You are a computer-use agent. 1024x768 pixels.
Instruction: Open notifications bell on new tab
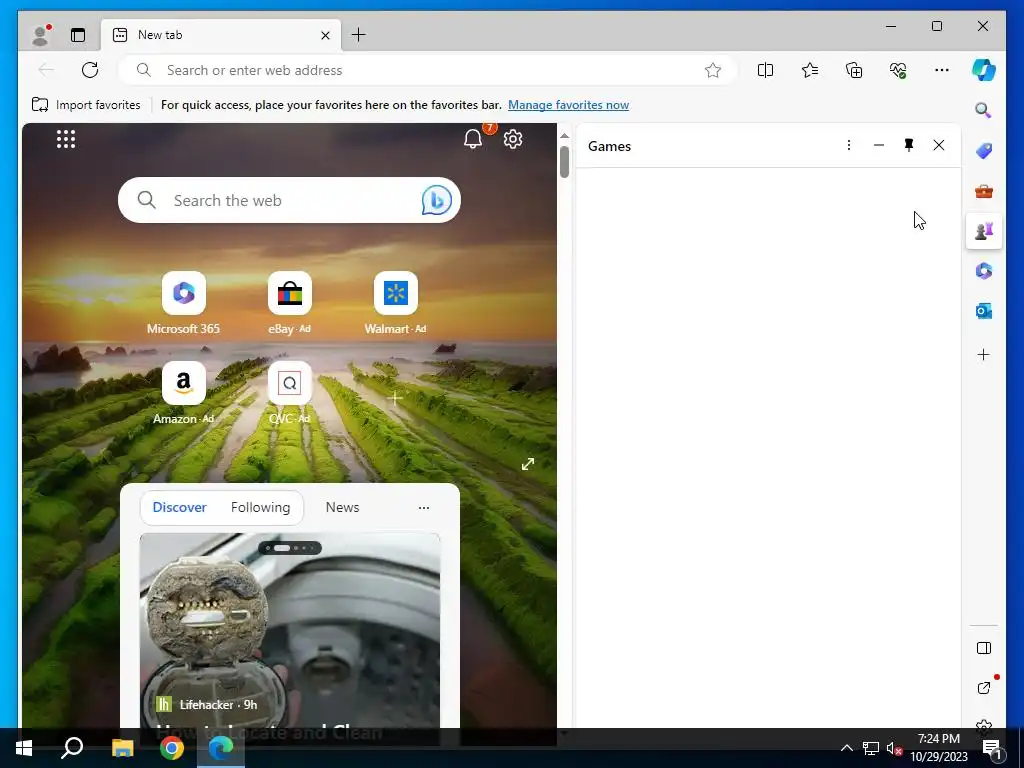click(x=473, y=139)
